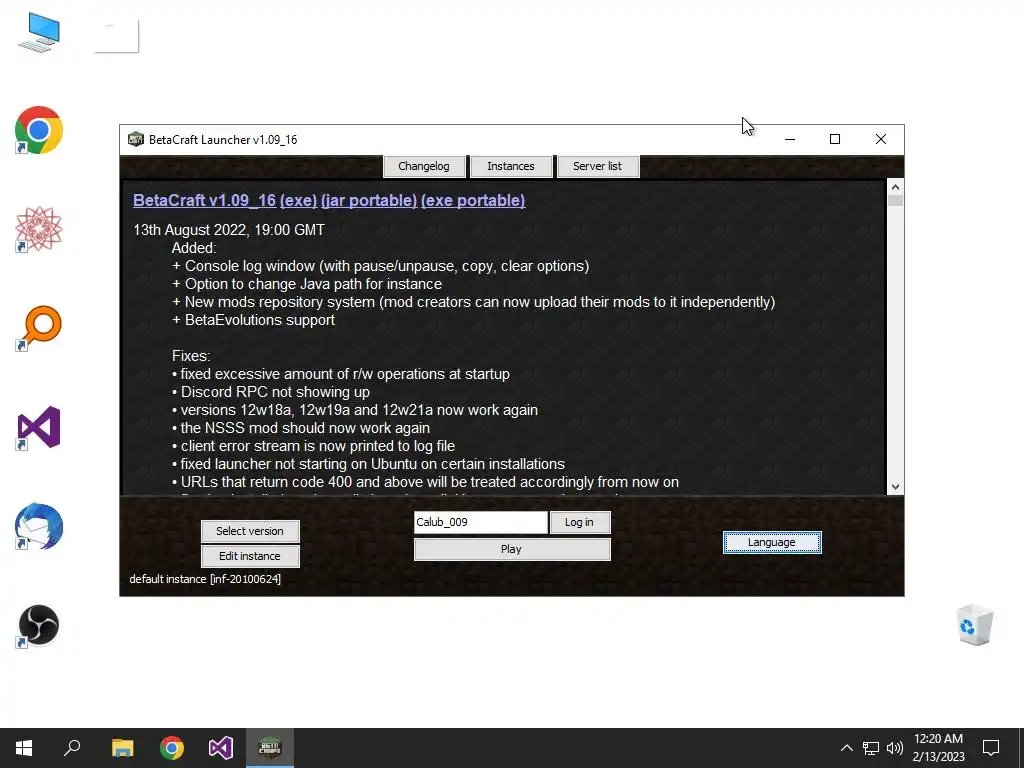Click the '+ BetaEvolutions support' changelog line
Viewport: 1024px width, 768px height.
253,320
